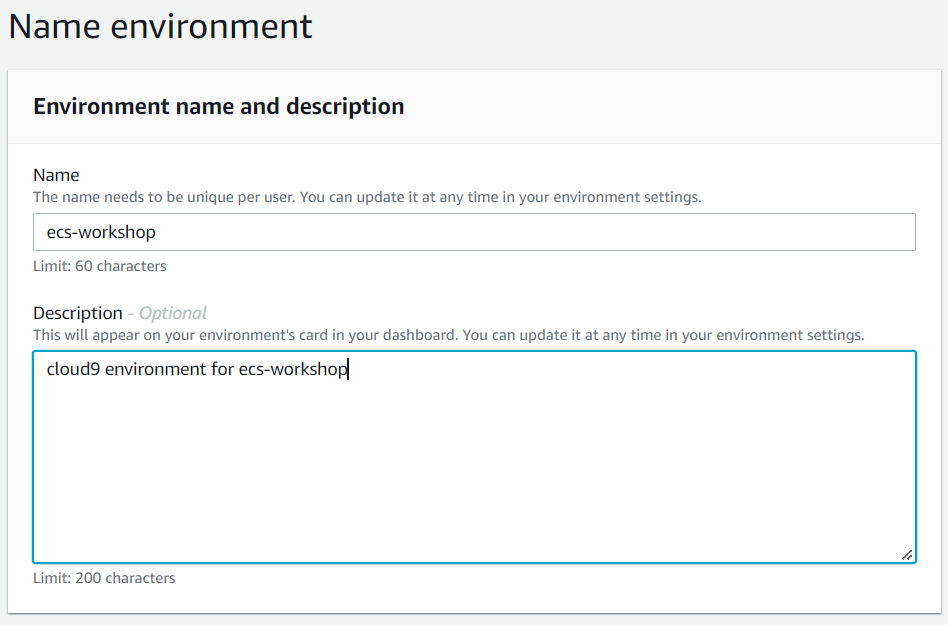Click the "Limit: 60 characters" hint
The image size is (948, 625).
[x=100, y=266]
